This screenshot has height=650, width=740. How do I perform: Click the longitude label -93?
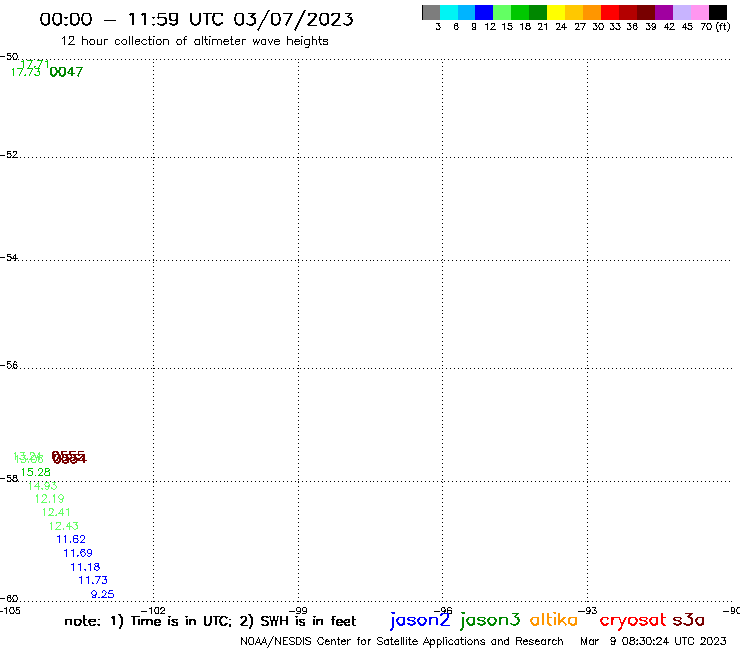(588, 611)
